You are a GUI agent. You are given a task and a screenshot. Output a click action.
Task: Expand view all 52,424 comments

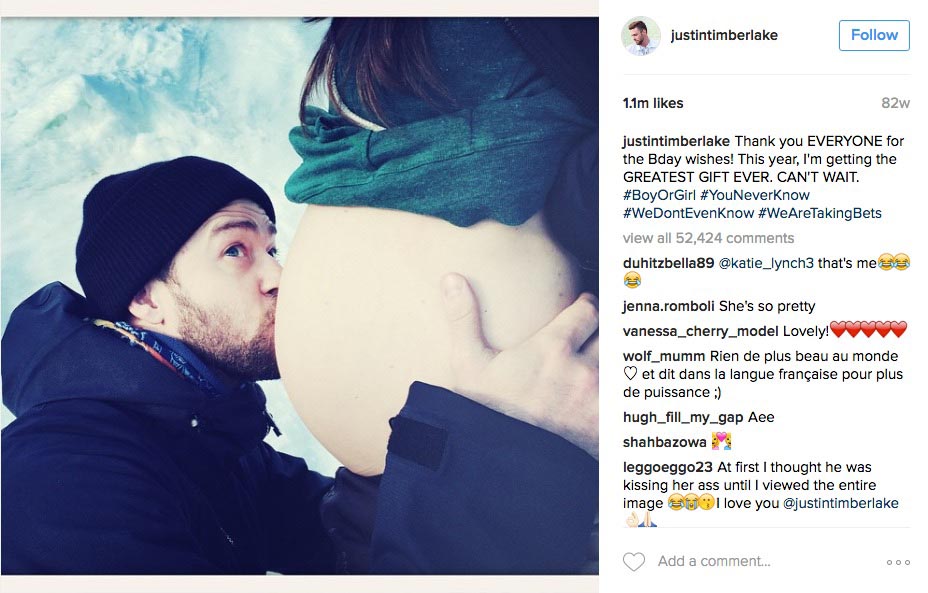[708, 238]
